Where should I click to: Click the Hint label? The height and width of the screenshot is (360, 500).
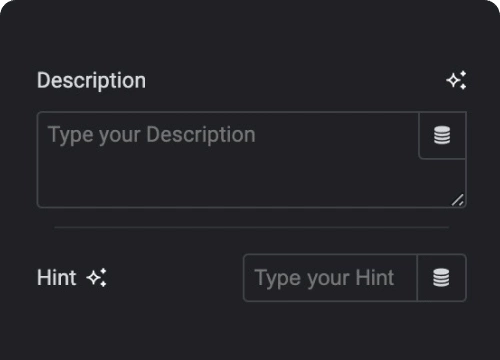click(57, 278)
